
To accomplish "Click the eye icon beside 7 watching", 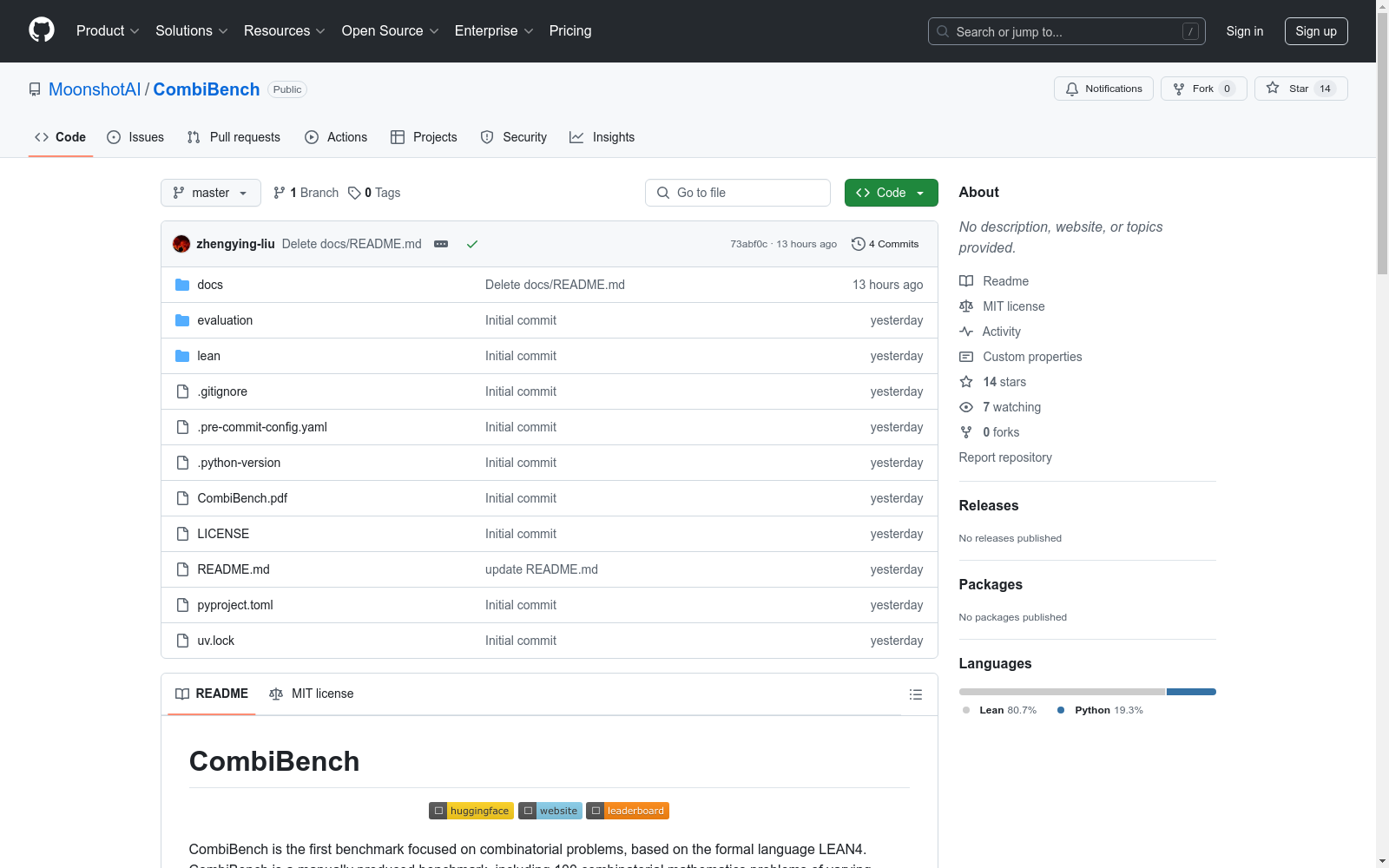I will tap(966, 407).
